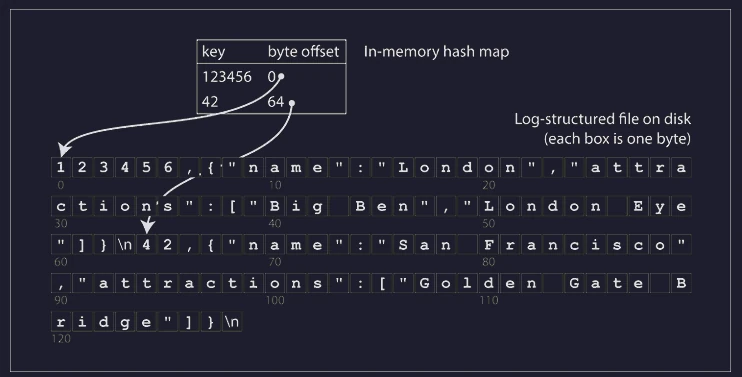Click the arrowhead pointing at byte 0
This screenshot has width=742, height=377.
pyautogui.click(x=64, y=149)
